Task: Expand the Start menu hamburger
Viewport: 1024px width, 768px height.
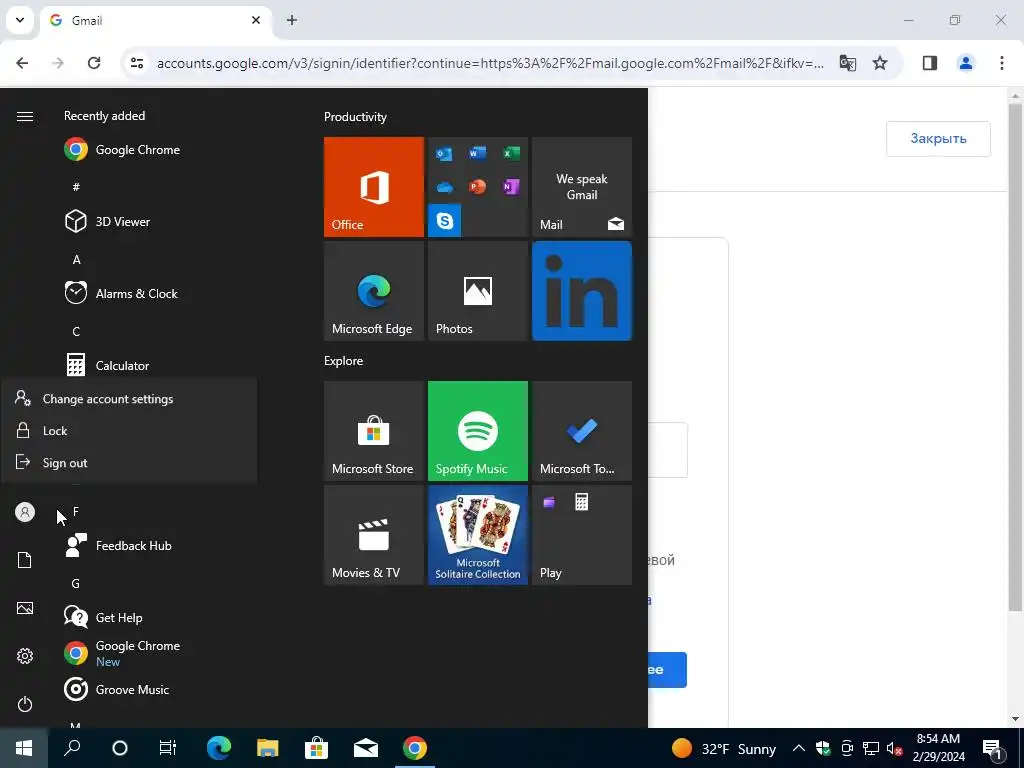Action: (x=25, y=116)
